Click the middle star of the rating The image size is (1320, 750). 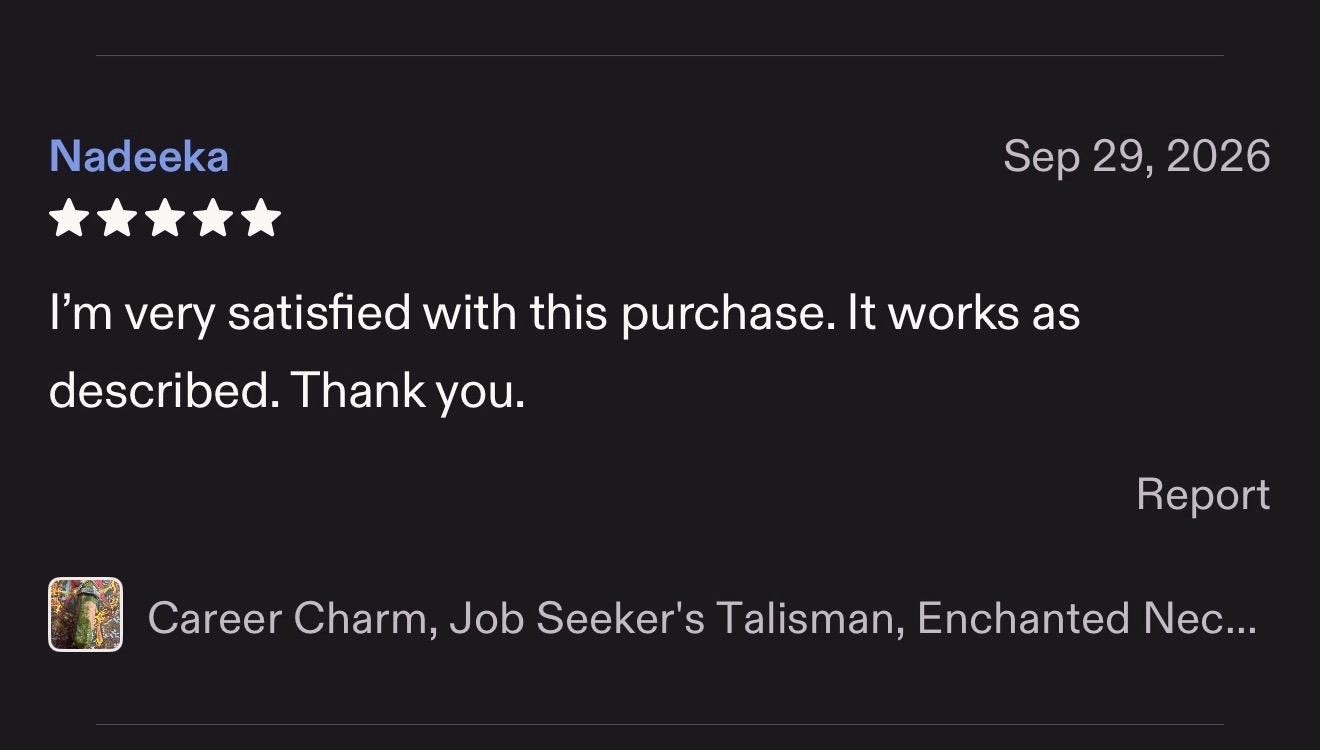[165, 218]
